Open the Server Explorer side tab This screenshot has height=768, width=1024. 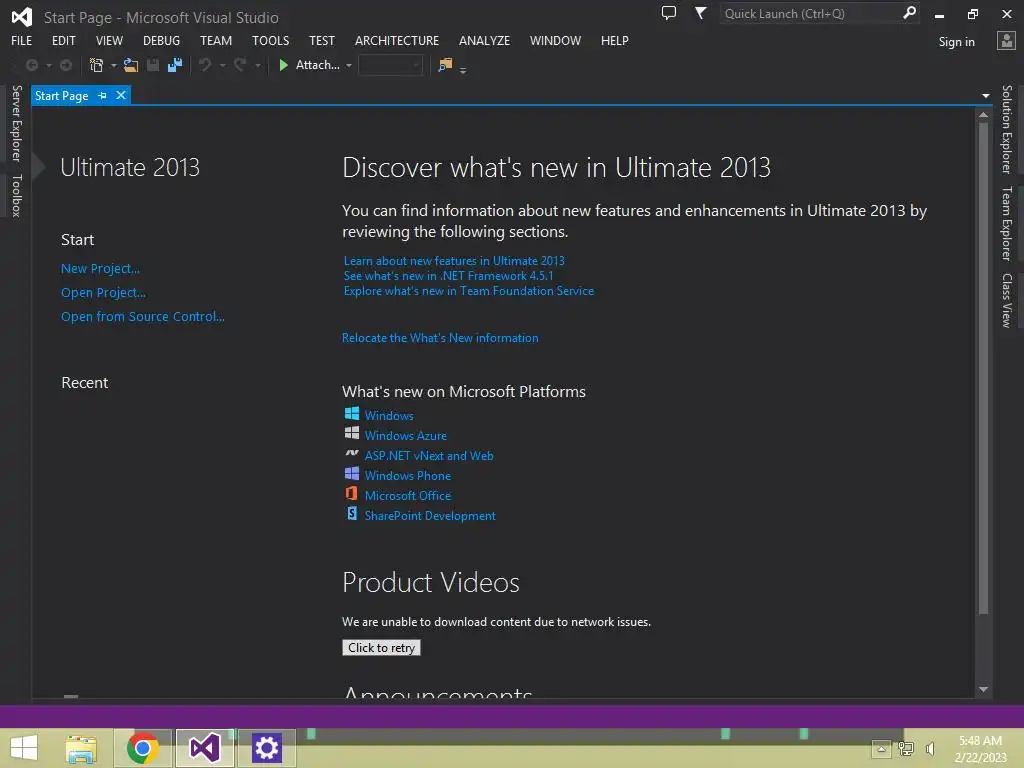(x=16, y=123)
